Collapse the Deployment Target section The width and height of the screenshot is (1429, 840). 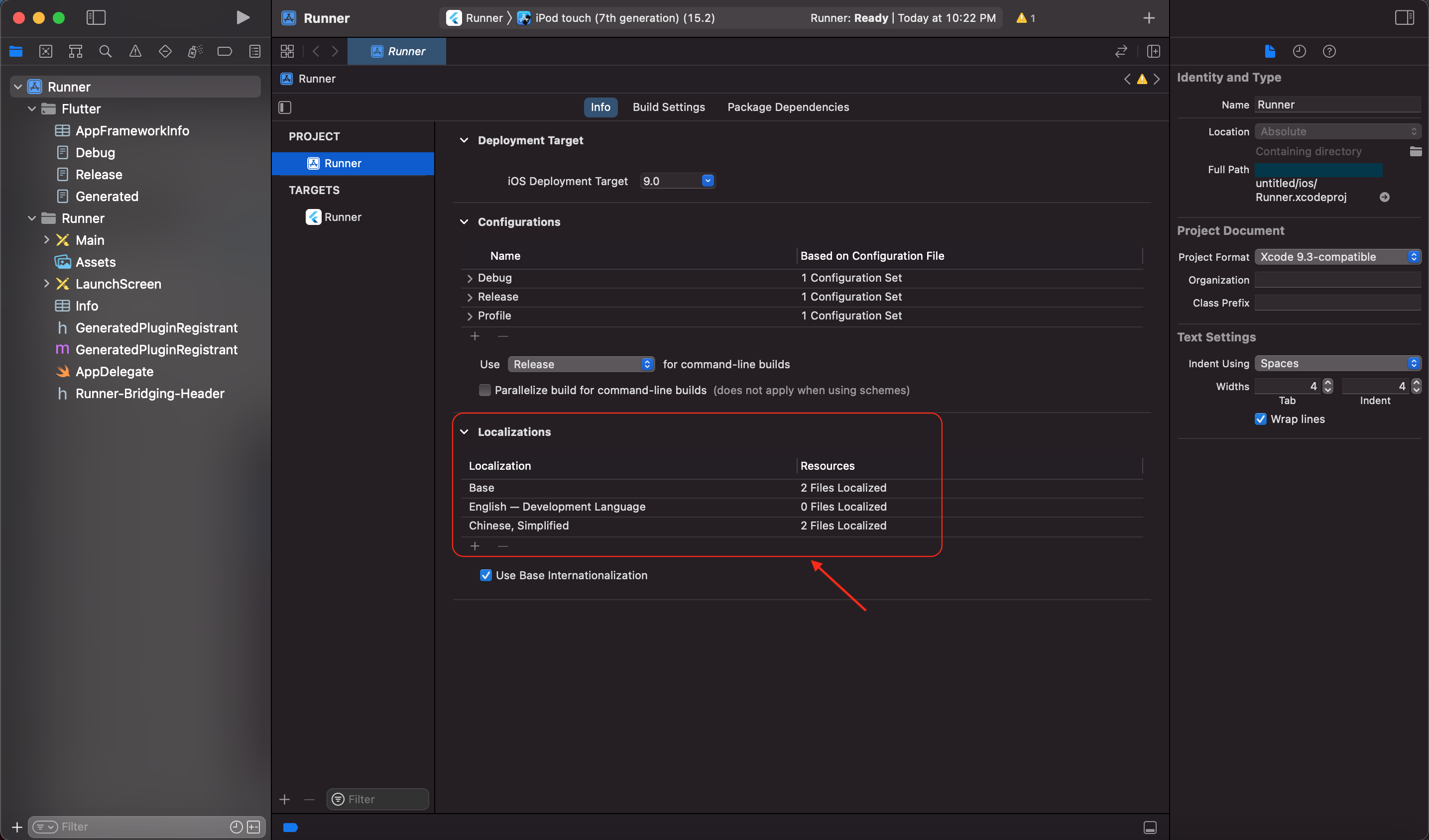click(465, 140)
